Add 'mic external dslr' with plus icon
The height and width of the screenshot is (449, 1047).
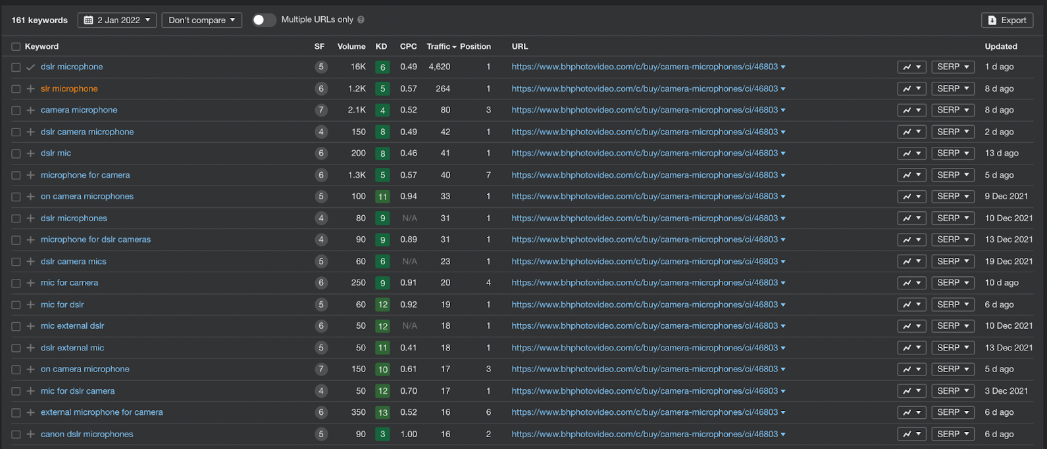pyautogui.click(x=30, y=326)
